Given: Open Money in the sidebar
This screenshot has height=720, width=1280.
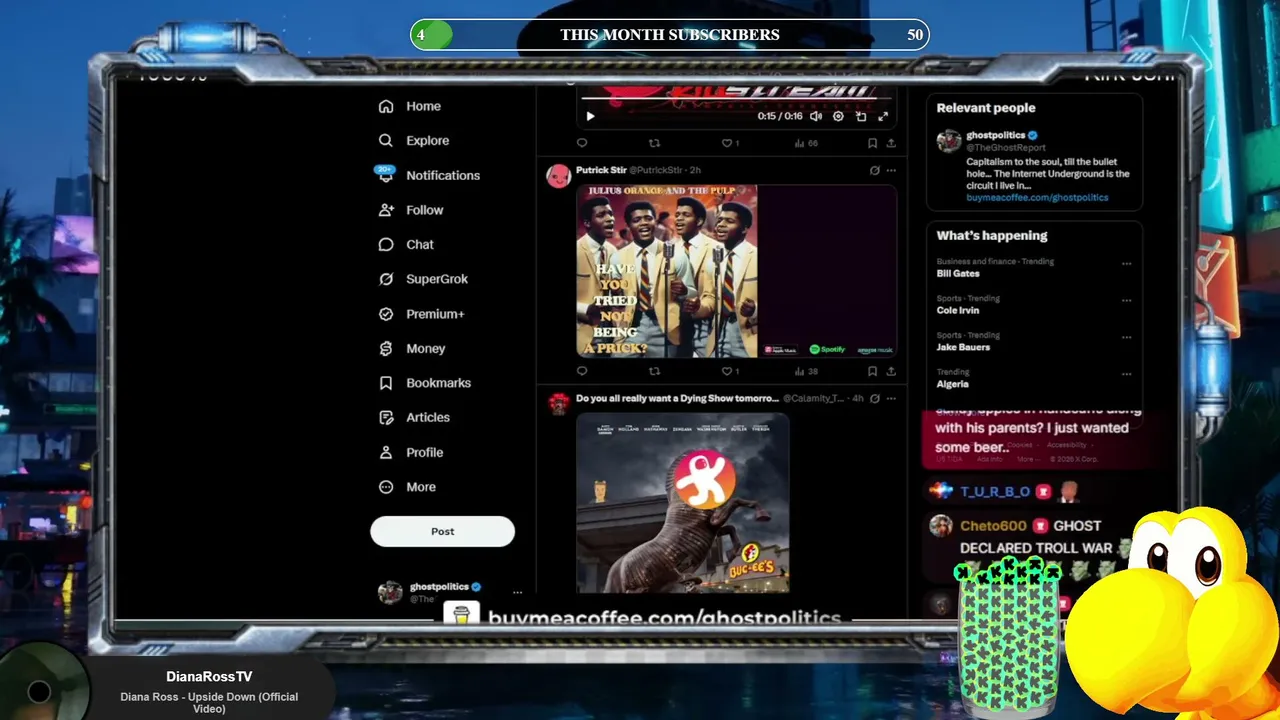Looking at the screenshot, I should click(x=411, y=348).
